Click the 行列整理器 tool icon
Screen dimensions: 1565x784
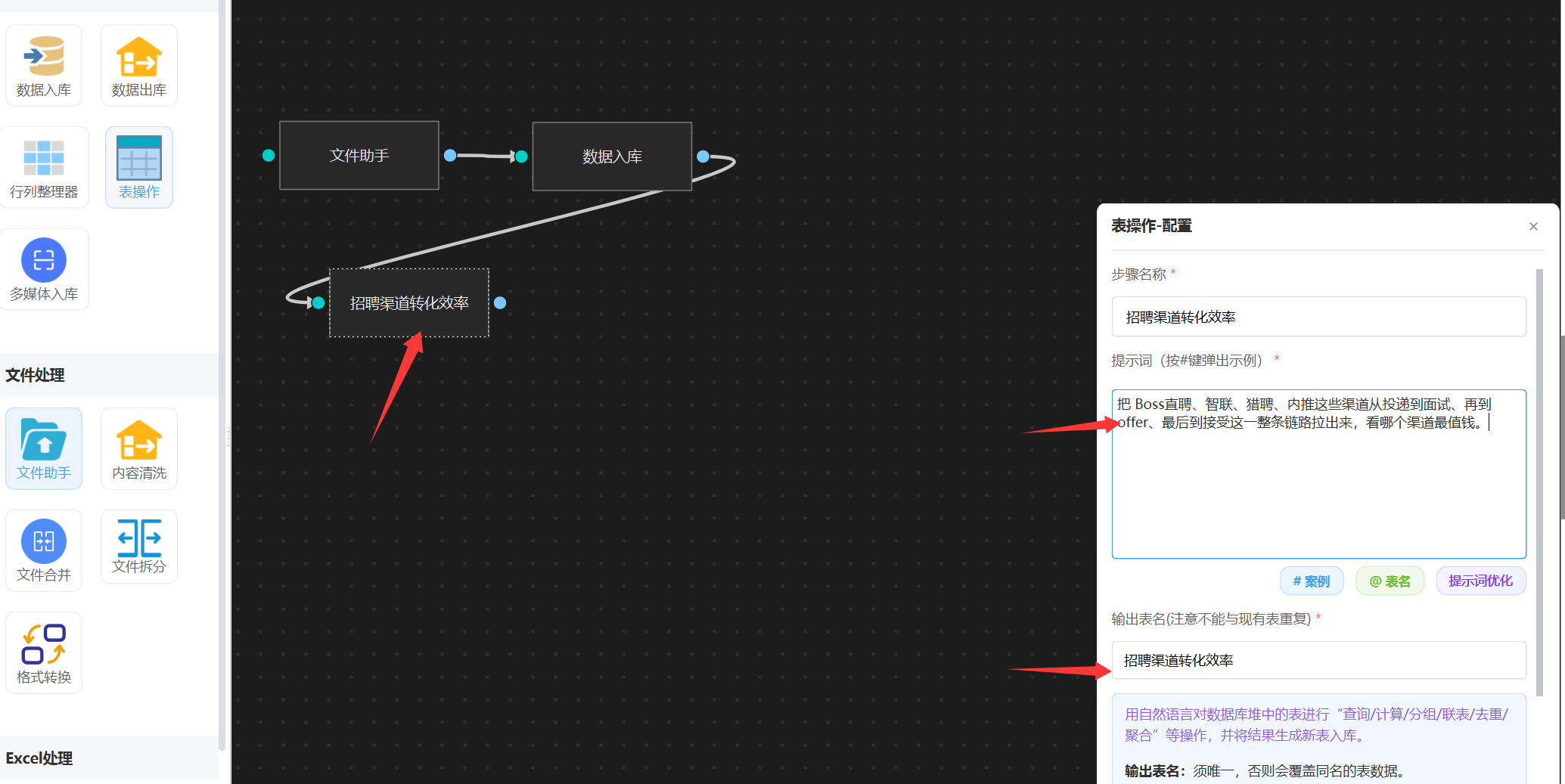pyautogui.click(x=44, y=167)
